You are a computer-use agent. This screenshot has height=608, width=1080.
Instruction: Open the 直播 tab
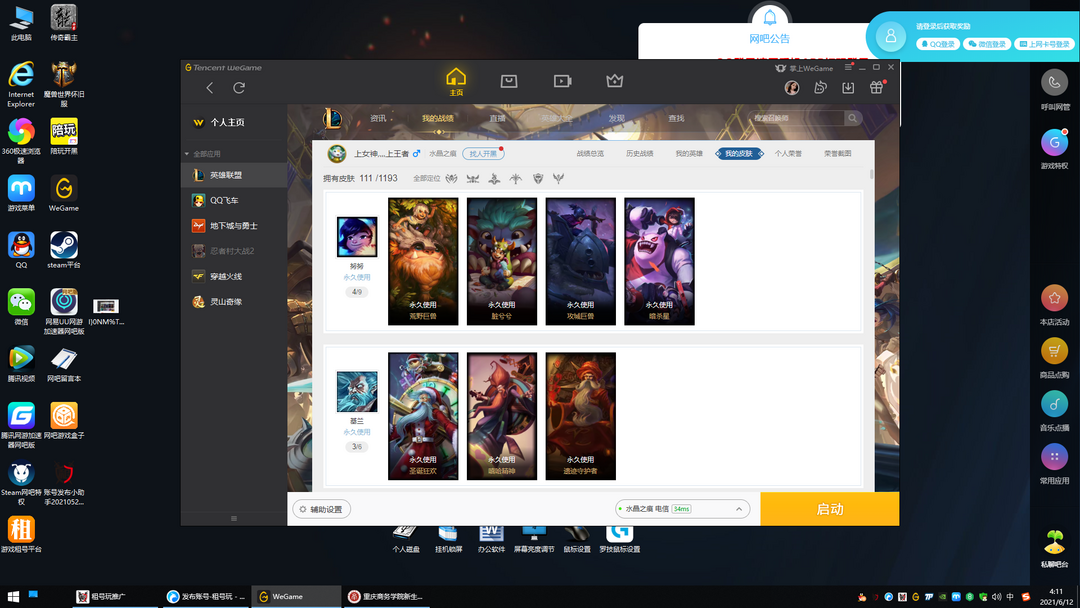pos(497,118)
